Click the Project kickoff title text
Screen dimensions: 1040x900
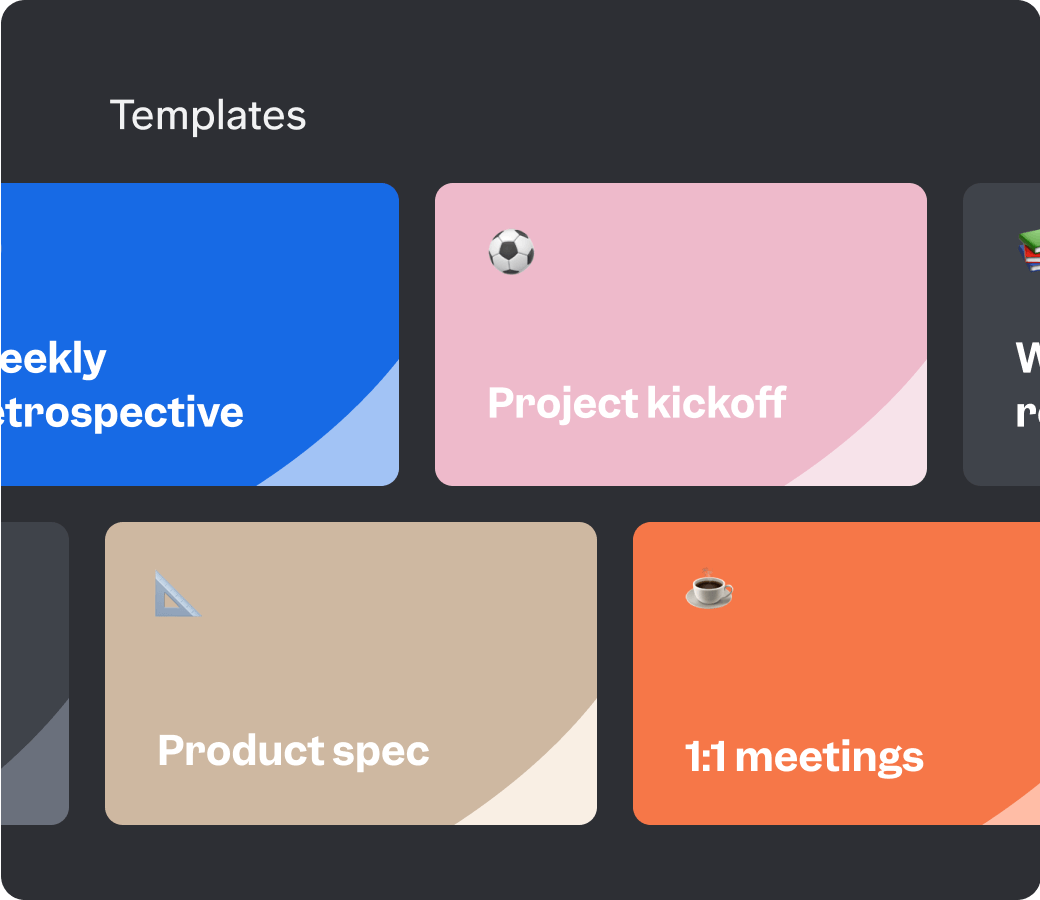pos(637,403)
